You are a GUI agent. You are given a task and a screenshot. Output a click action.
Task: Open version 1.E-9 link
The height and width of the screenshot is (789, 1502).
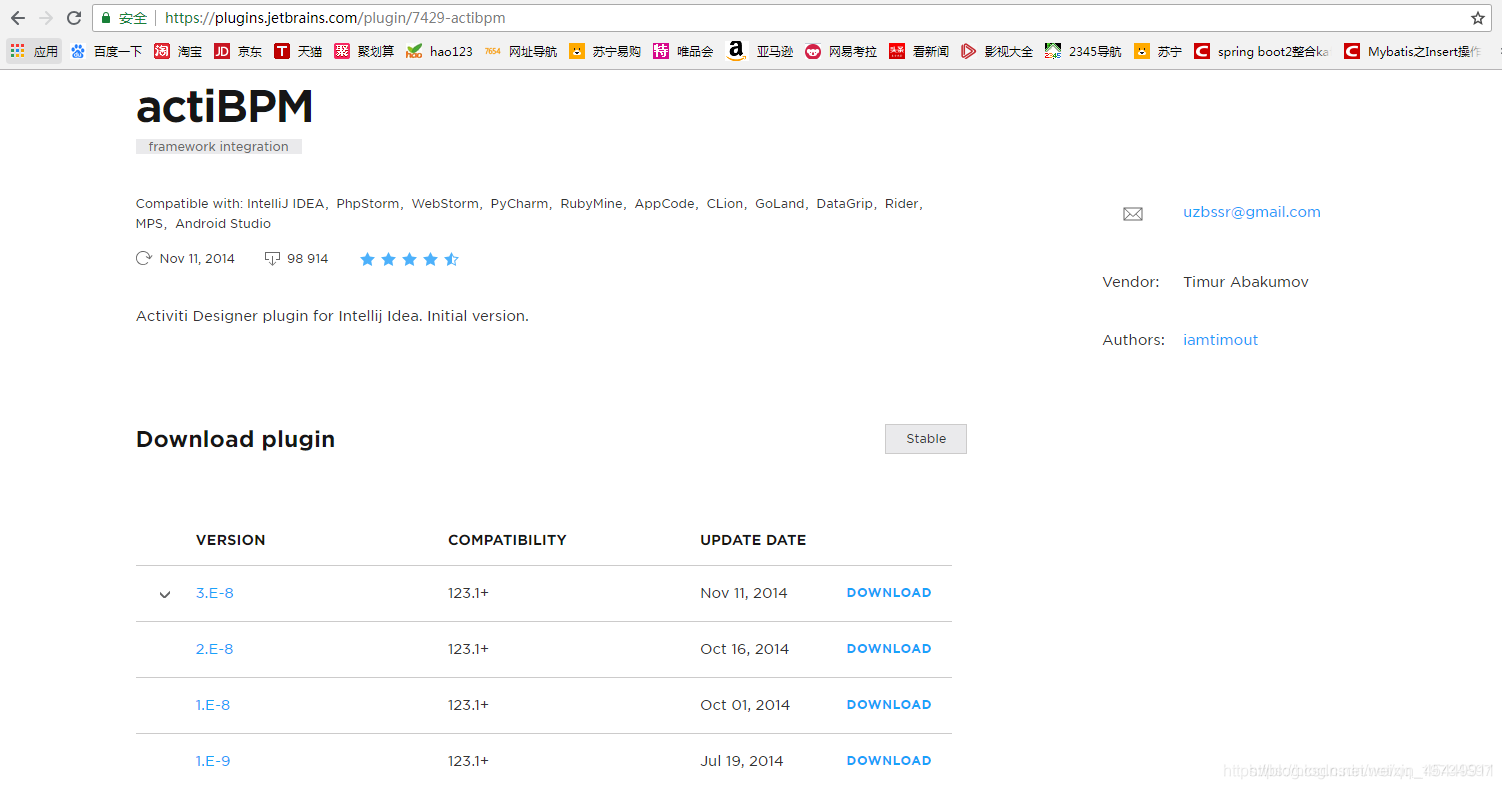[213, 761]
